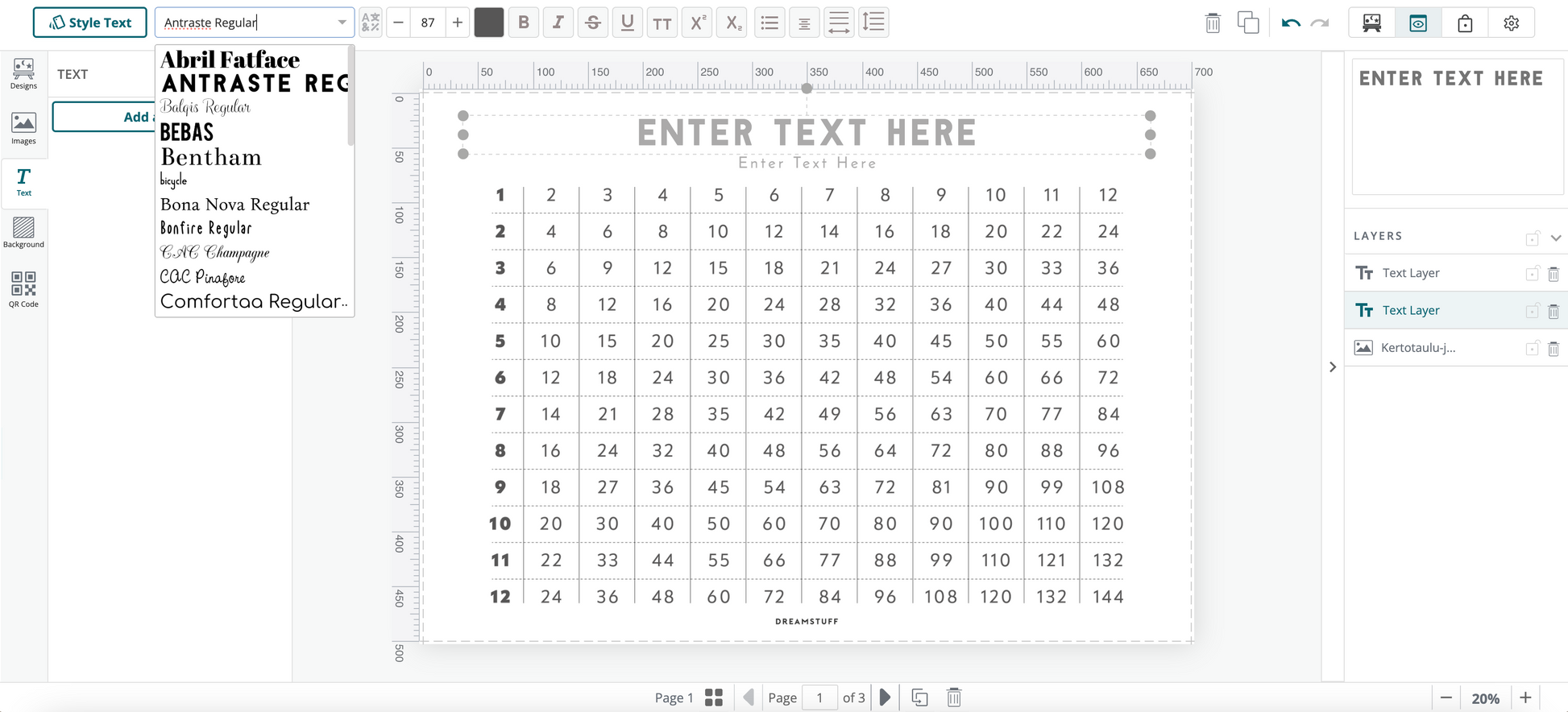This screenshot has width=1568, height=712.
Task: Open the bullet list options
Action: [769, 23]
